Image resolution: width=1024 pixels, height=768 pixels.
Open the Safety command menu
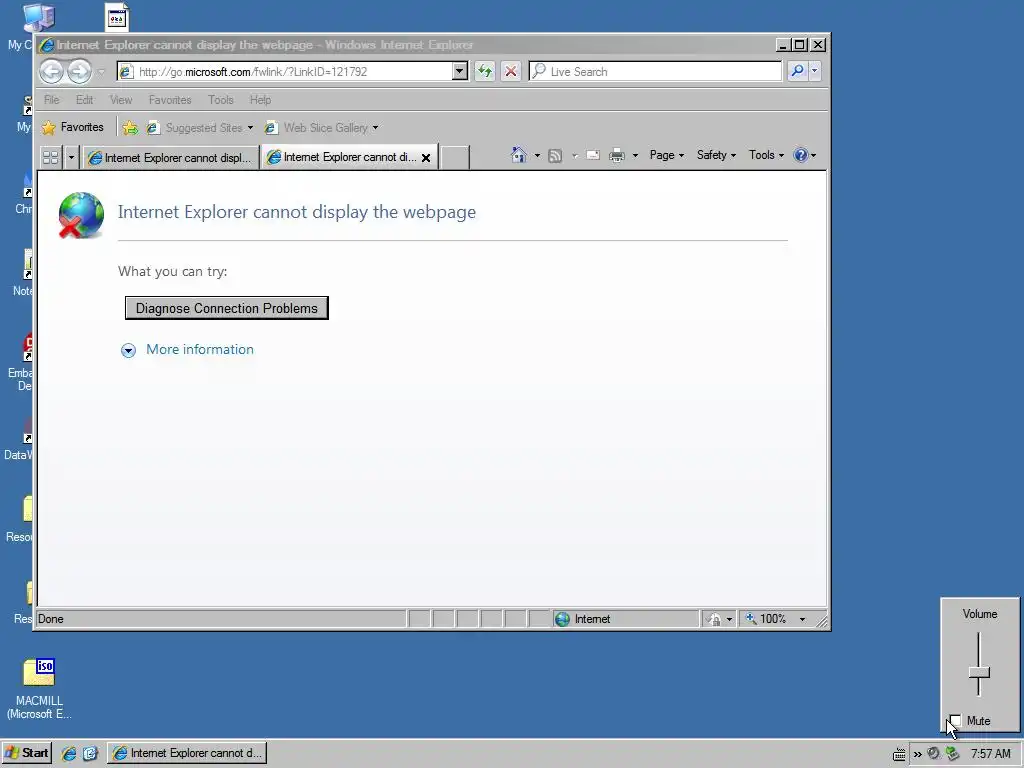[716, 155]
